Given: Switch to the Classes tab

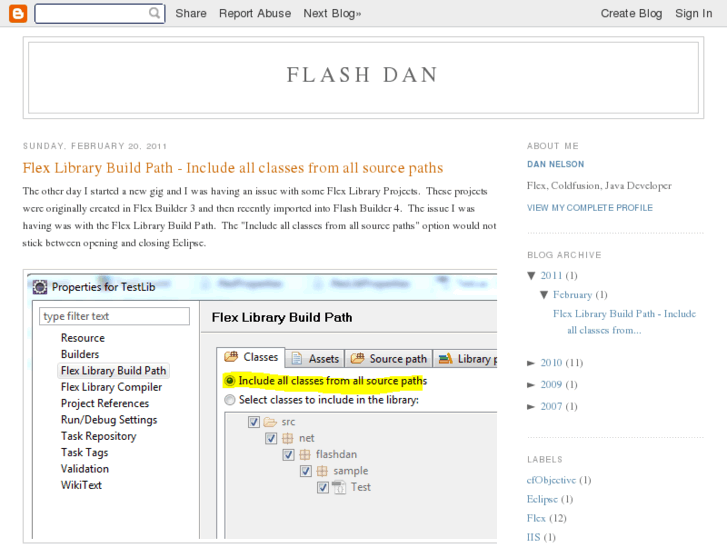Looking at the screenshot, I should (251, 357).
